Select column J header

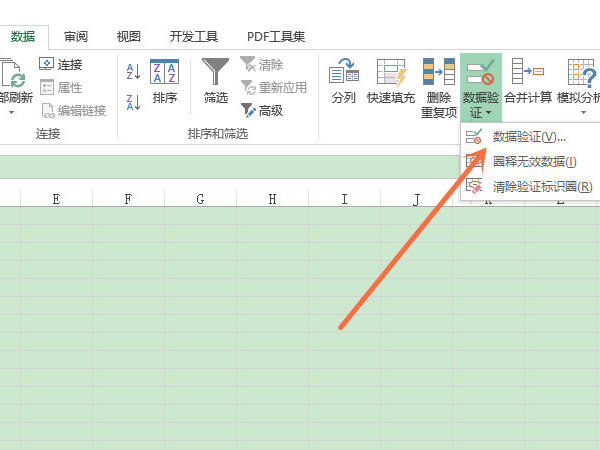tap(416, 199)
